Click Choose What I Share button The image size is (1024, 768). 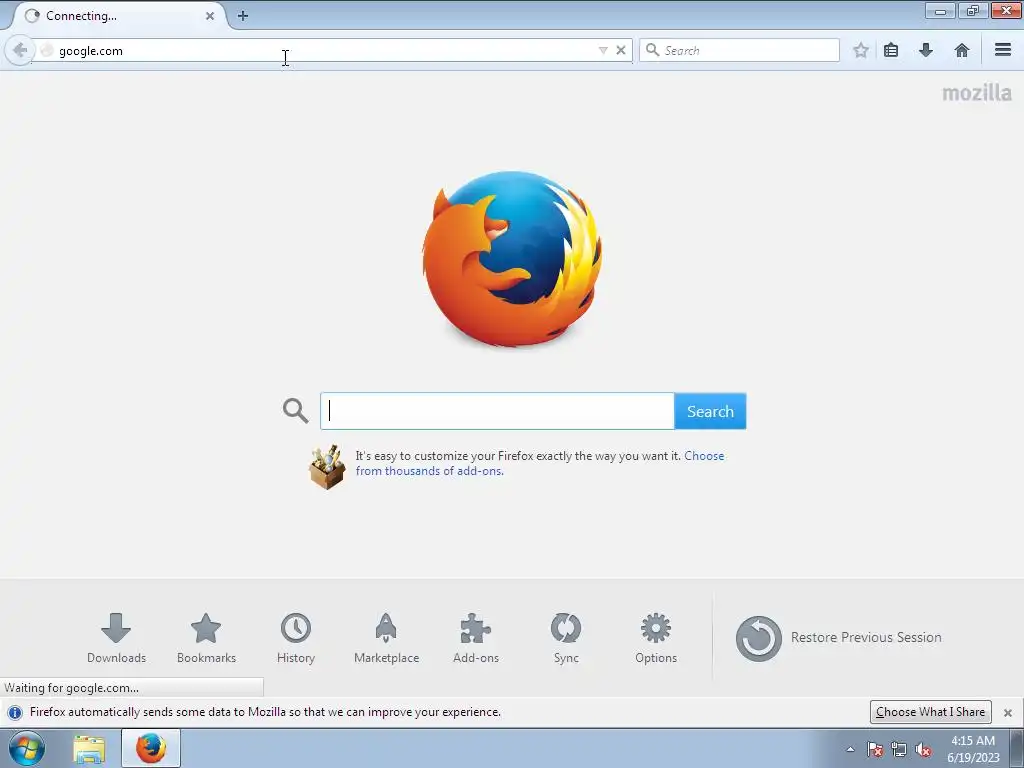coord(931,712)
